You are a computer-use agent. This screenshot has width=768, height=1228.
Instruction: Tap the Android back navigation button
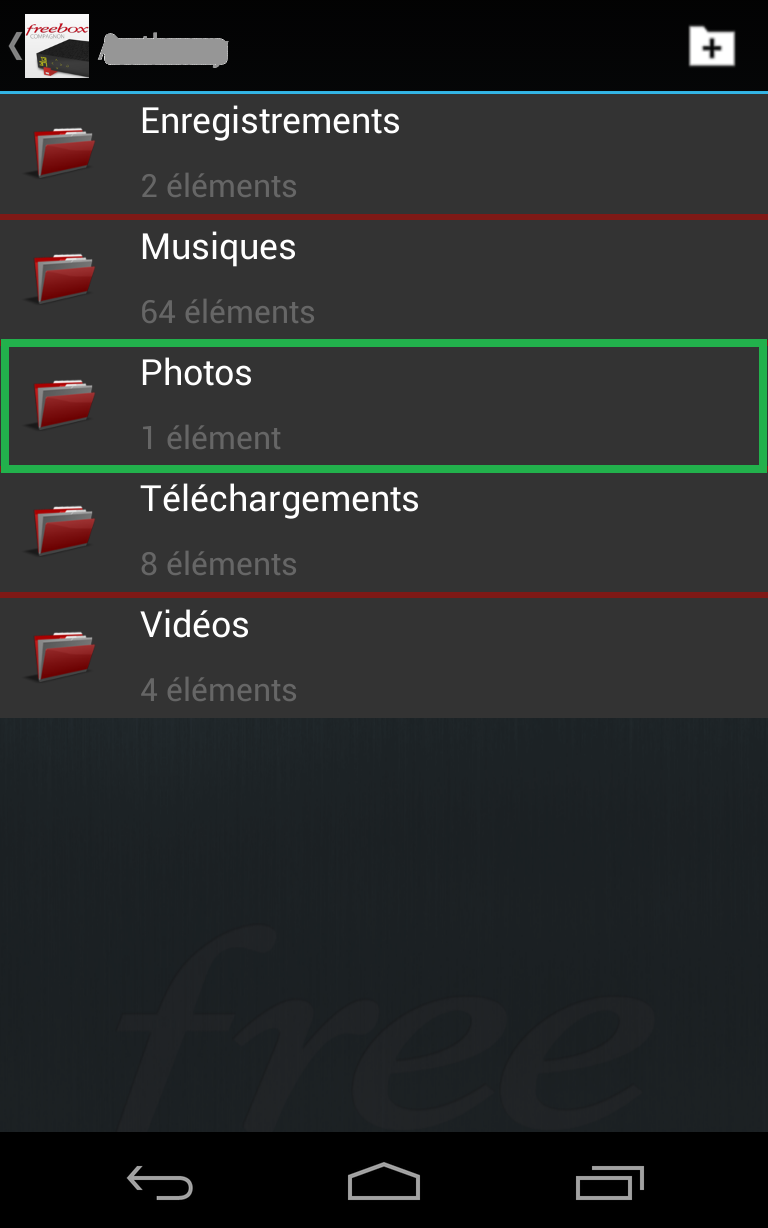(160, 1183)
